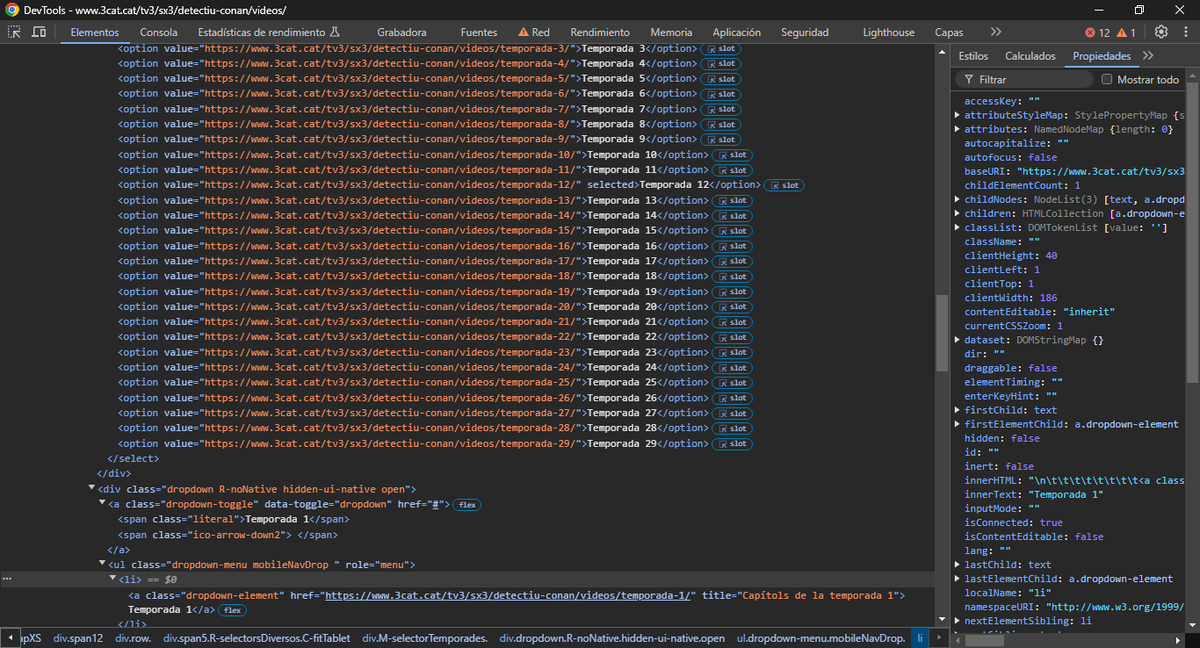Select div.span12 in the breadcrumb
This screenshot has height=648, width=1200.
click(79, 638)
